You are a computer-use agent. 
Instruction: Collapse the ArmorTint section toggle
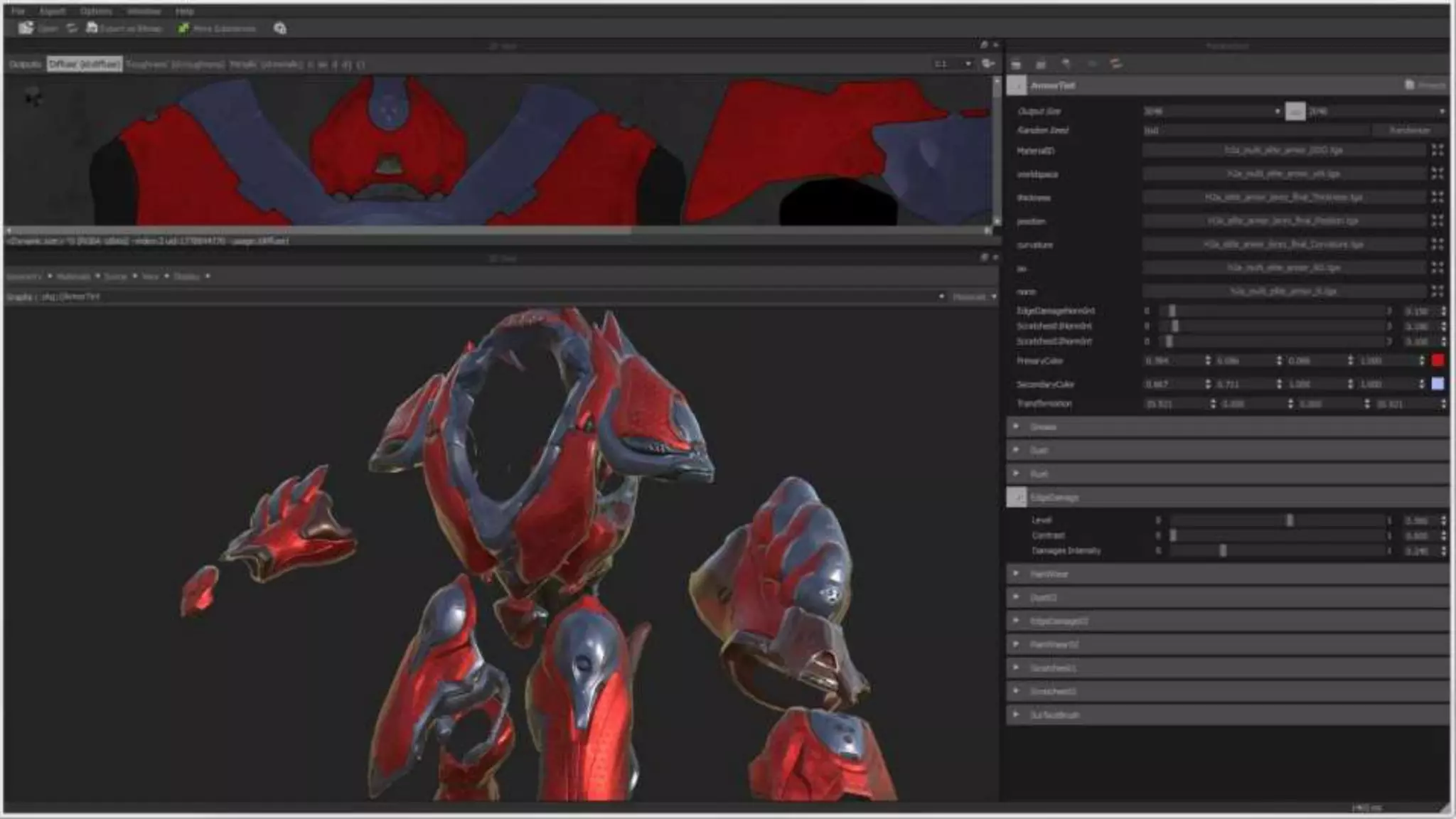pos(1017,86)
